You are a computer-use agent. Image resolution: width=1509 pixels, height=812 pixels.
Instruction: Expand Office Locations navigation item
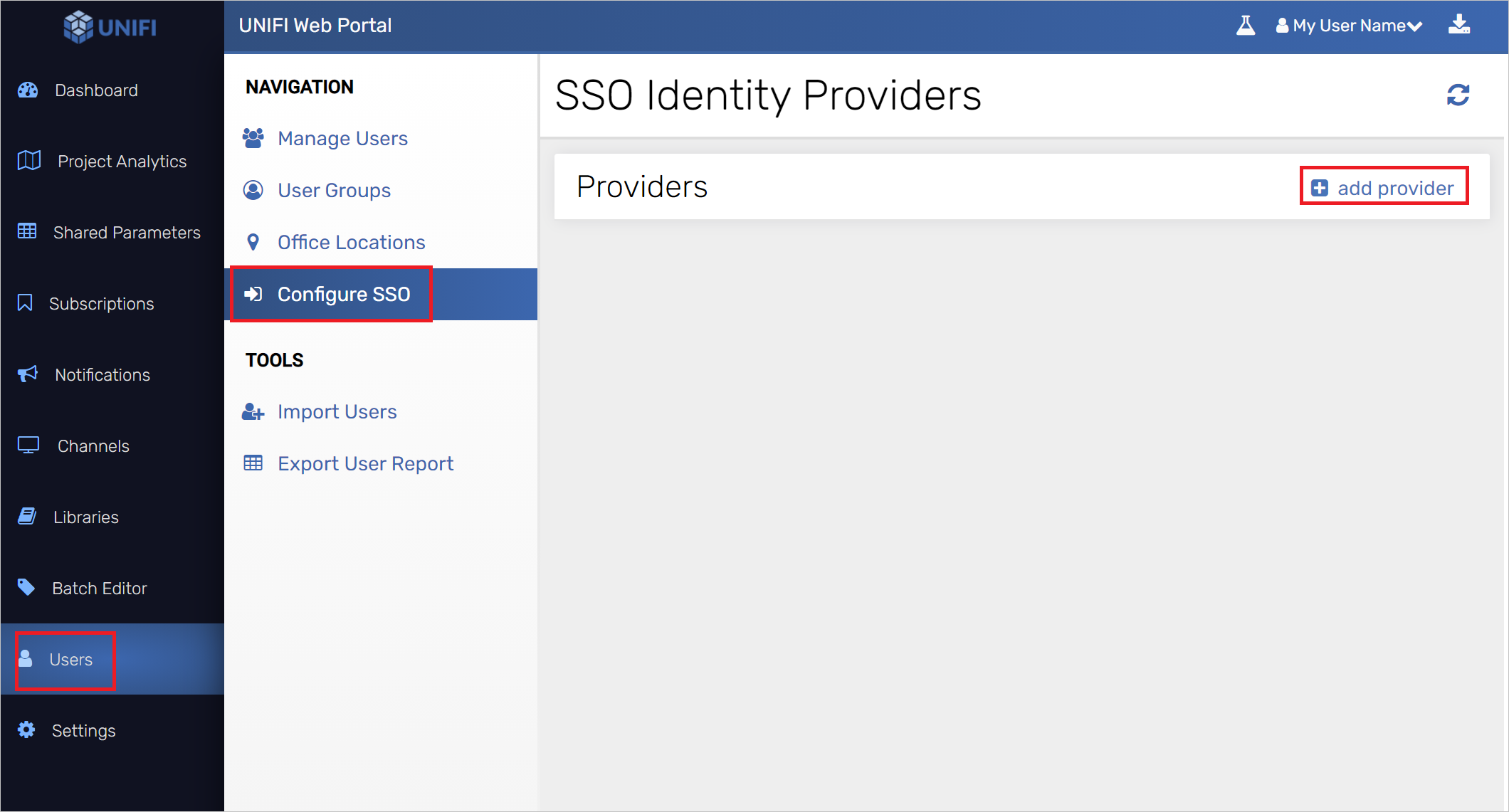click(x=352, y=242)
